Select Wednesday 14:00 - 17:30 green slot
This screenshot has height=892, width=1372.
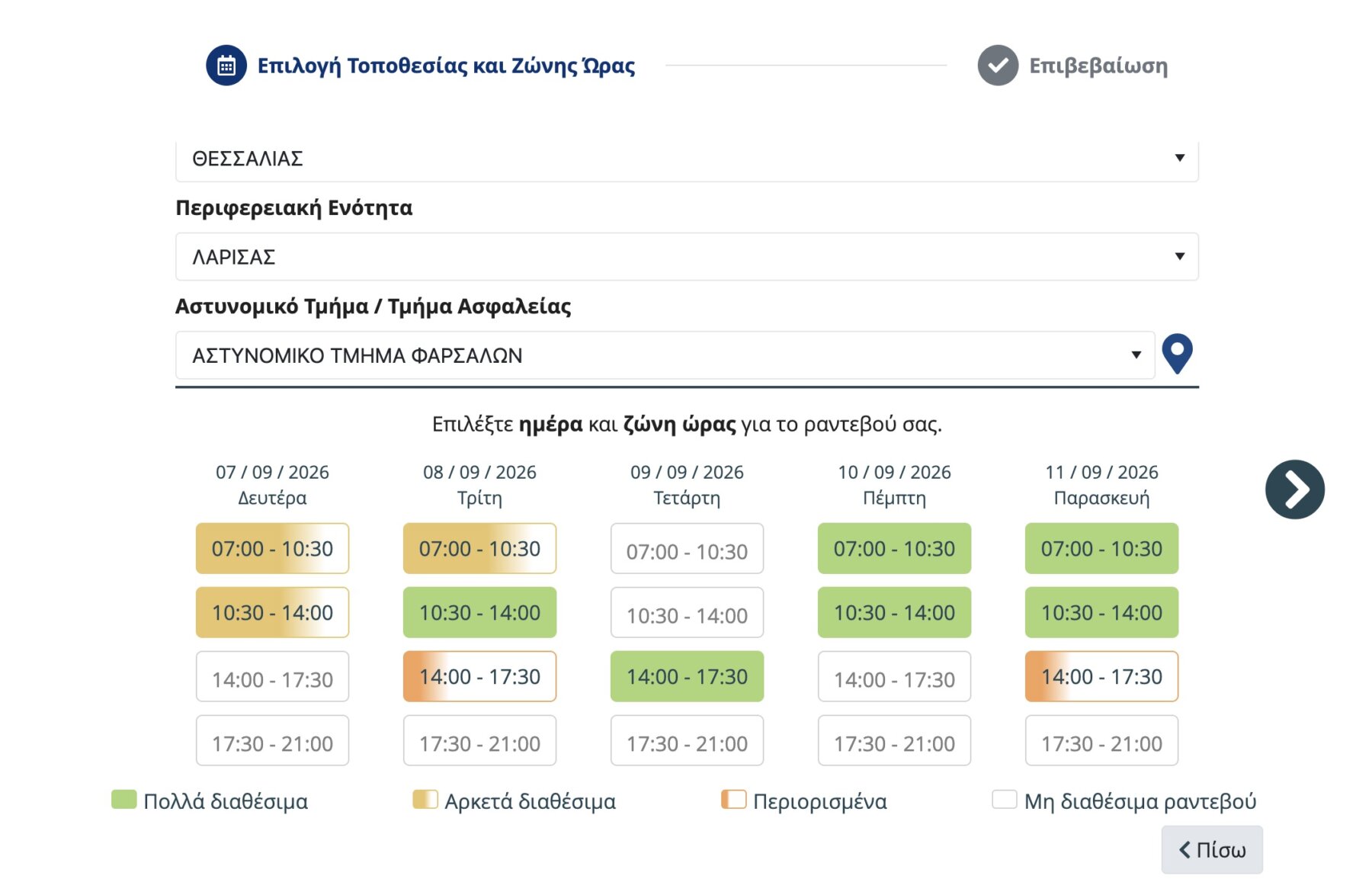point(687,676)
